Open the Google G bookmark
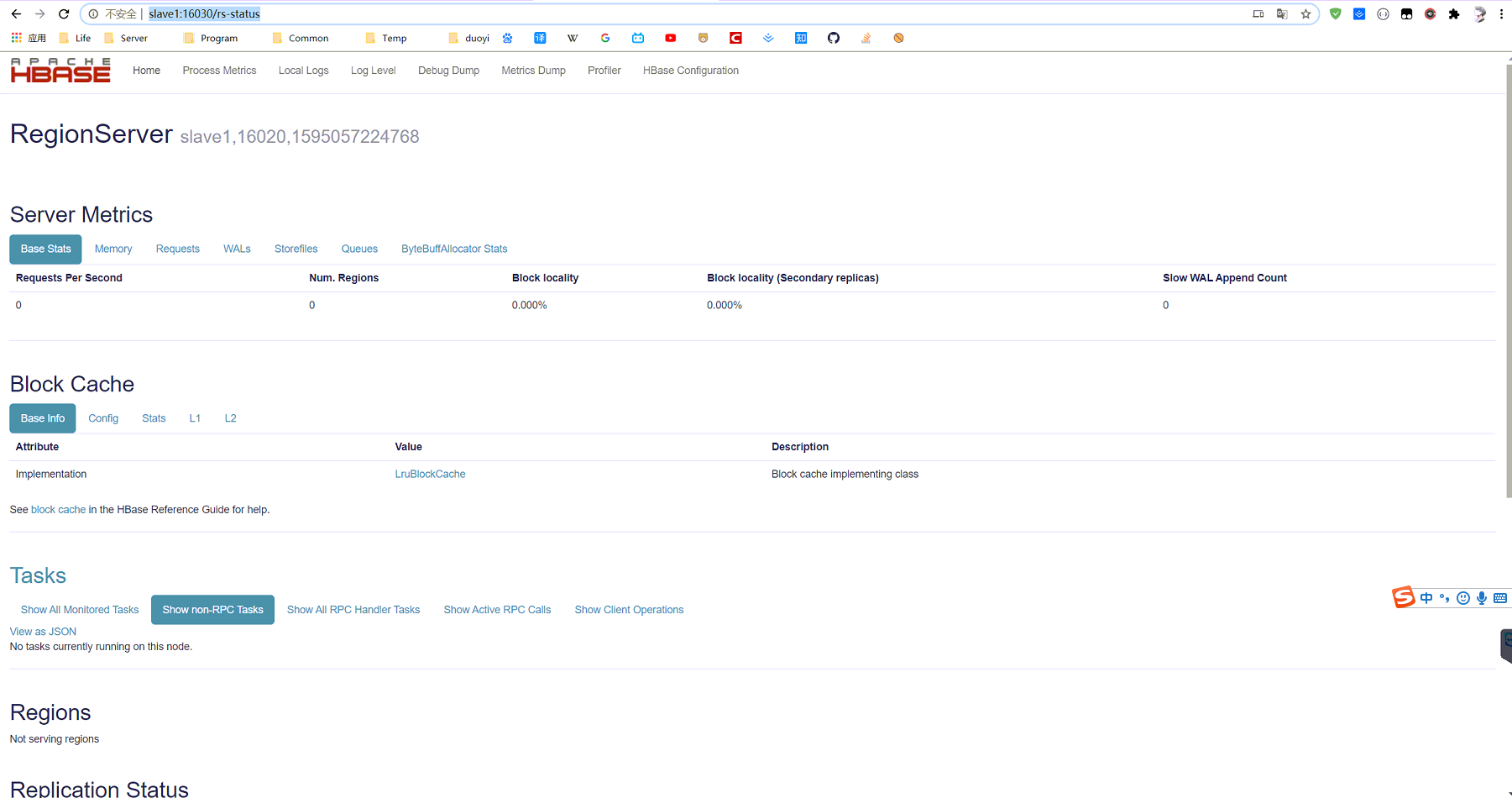This screenshot has width=1512, height=798. pyautogui.click(x=605, y=38)
